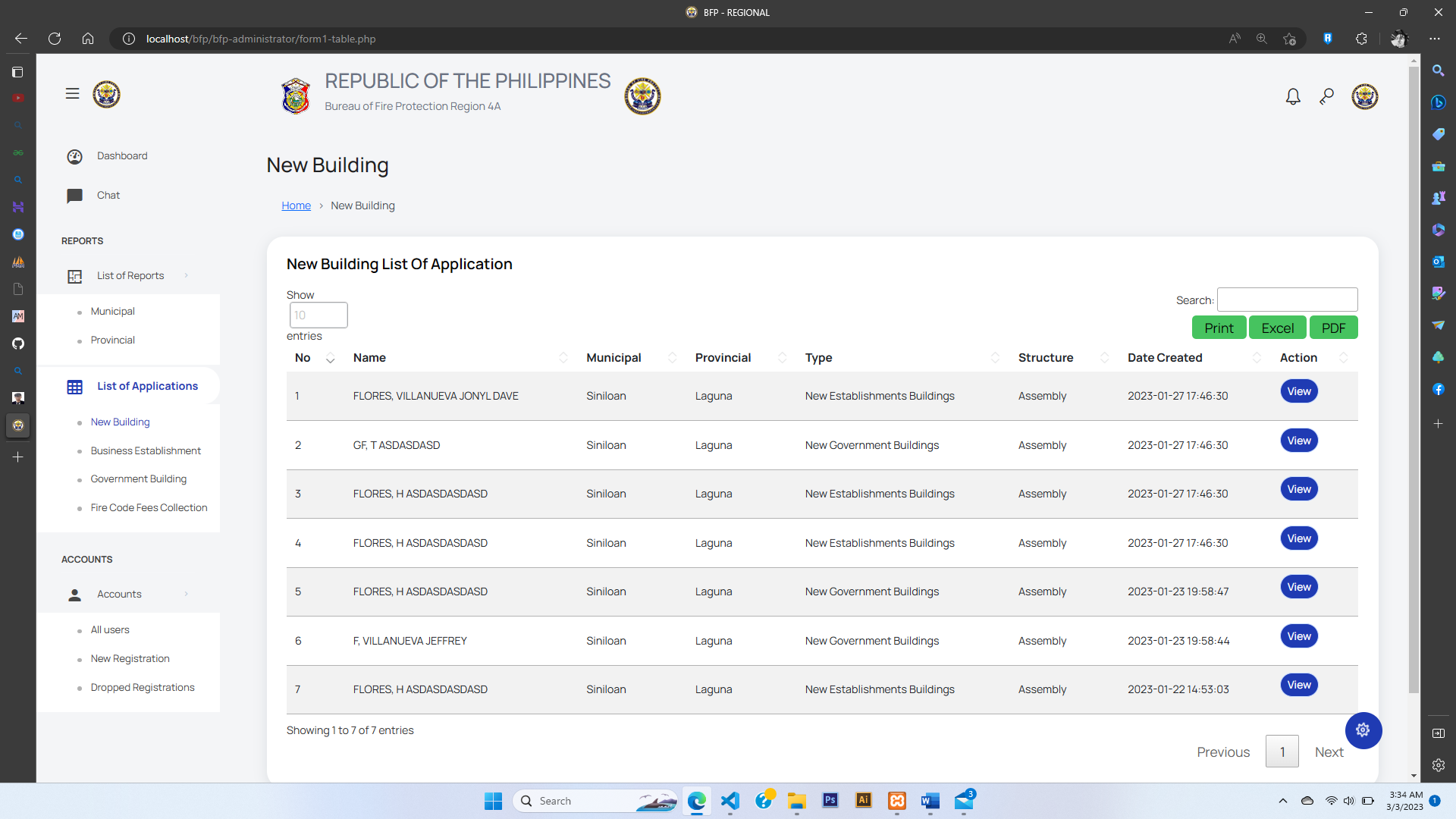Open the Business Establishment menu item
This screenshot has height=819, width=1456.
click(x=146, y=451)
